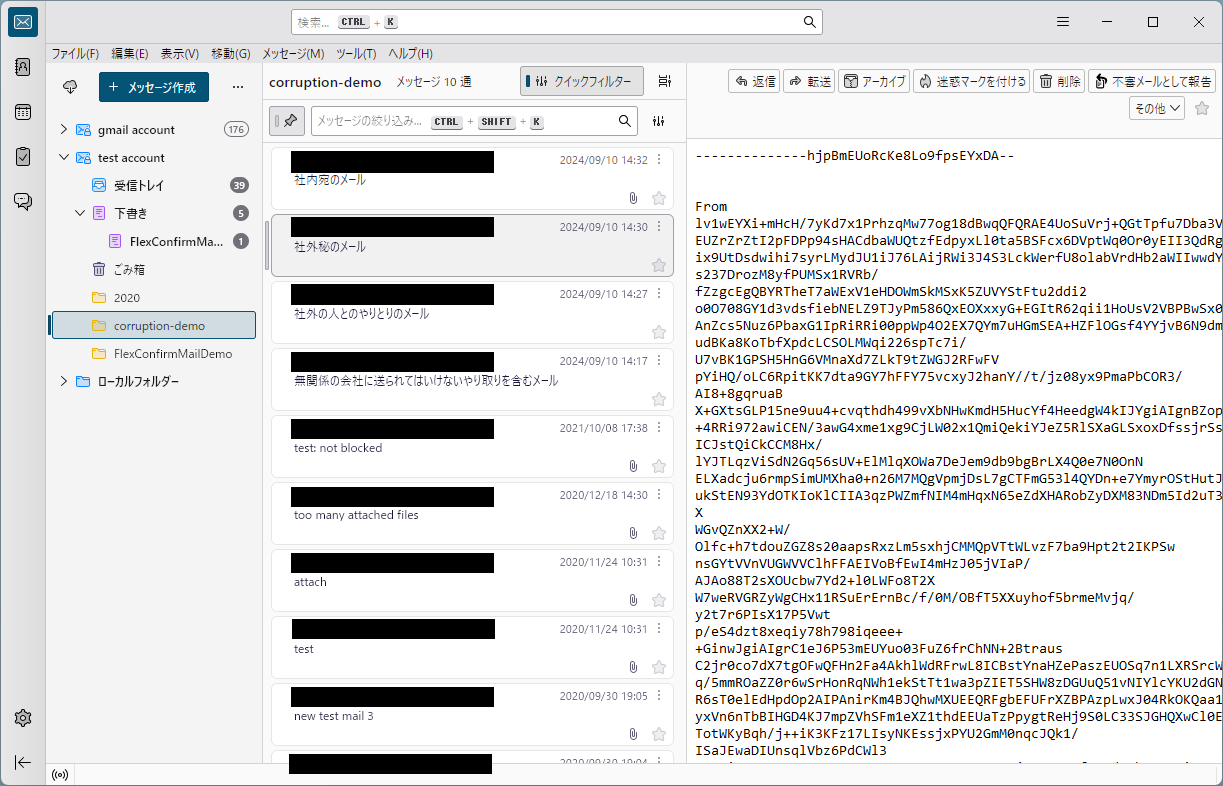Star the 社外秘のメール message
This screenshot has height=786, width=1223.
659,265
